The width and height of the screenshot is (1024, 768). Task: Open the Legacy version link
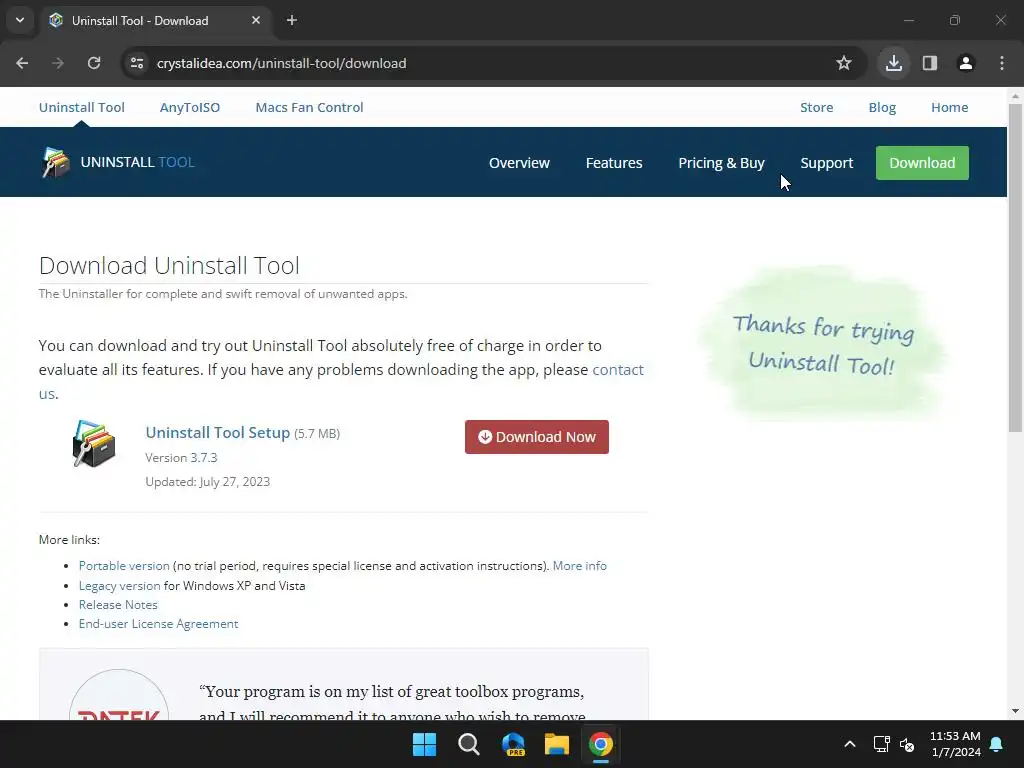[120, 586]
